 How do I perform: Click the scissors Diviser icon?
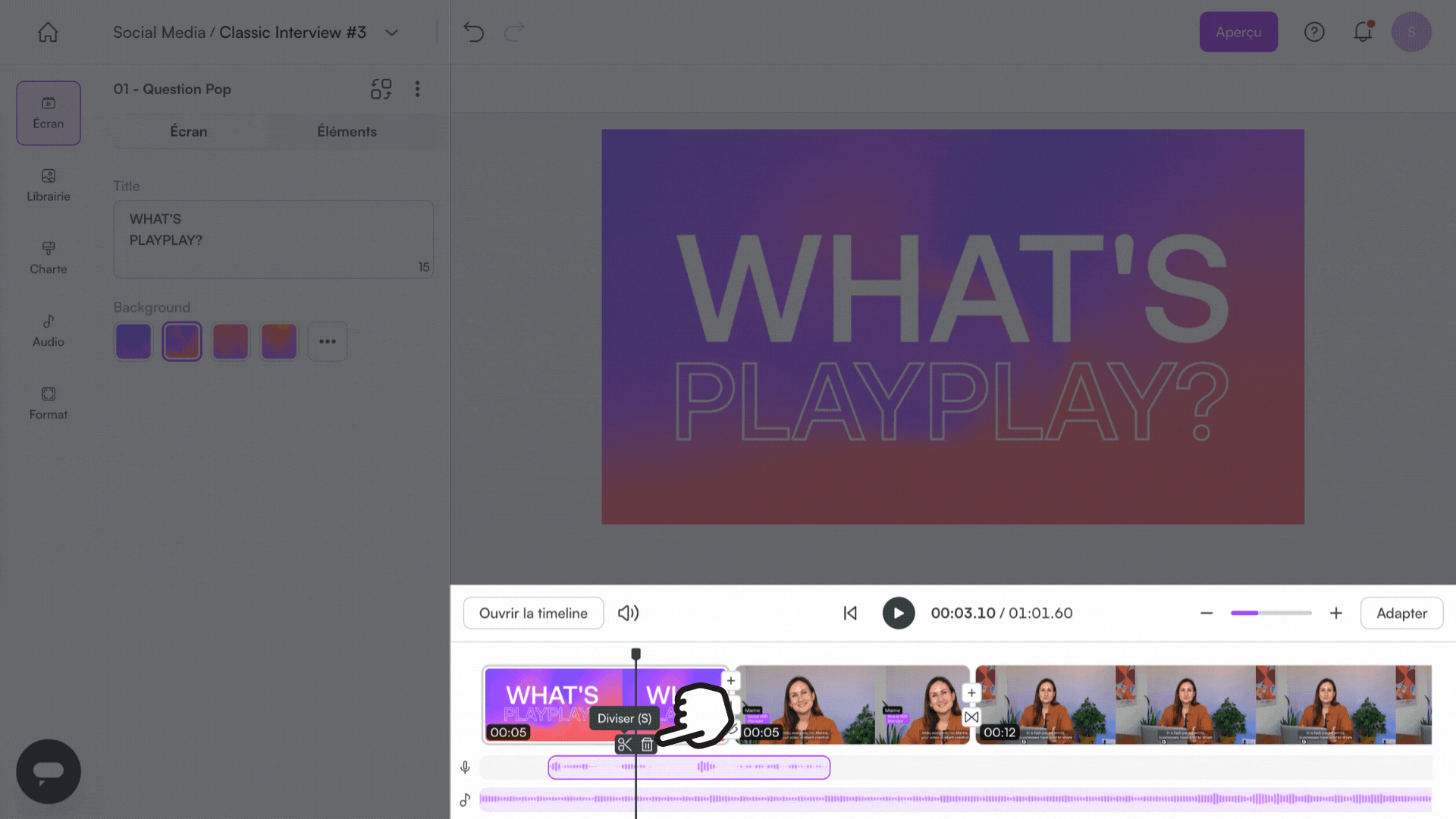pyautogui.click(x=624, y=745)
